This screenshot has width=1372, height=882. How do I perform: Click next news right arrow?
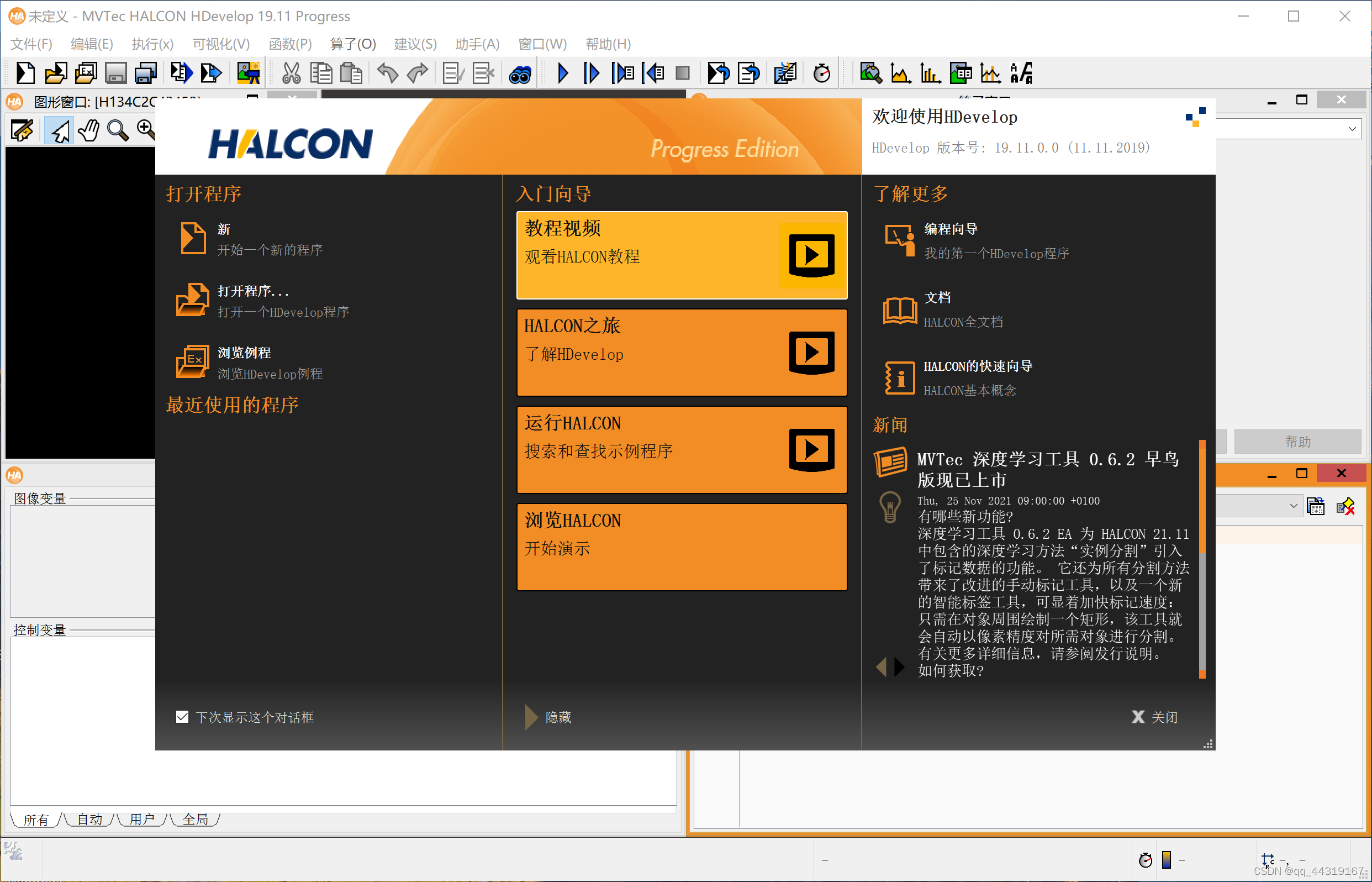[900, 666]
